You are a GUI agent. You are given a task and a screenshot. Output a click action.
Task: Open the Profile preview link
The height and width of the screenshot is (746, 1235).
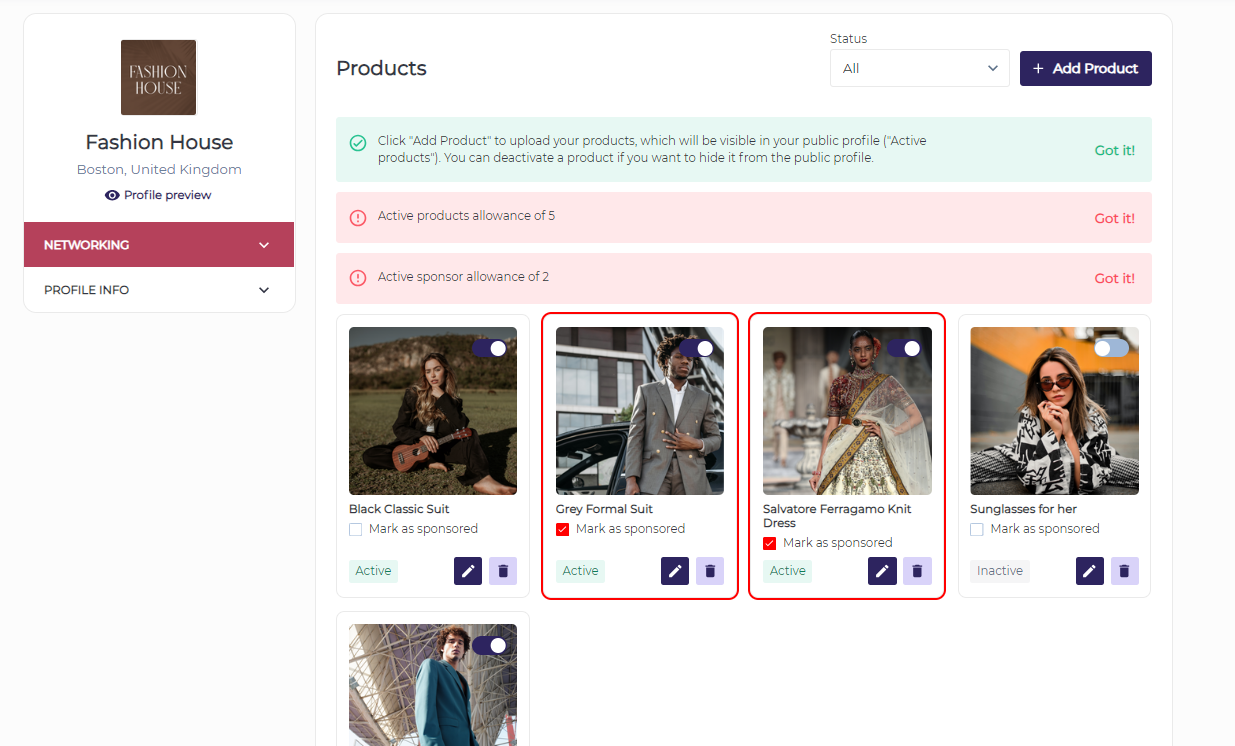pos(159,195)
